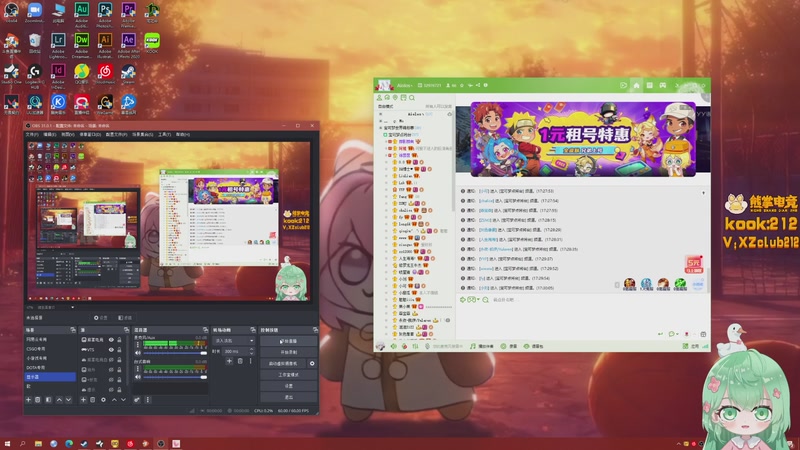The width and height of the screenshot is (800, 450).
Task: Click OBS Start Recording button
Action: (288, 352)
